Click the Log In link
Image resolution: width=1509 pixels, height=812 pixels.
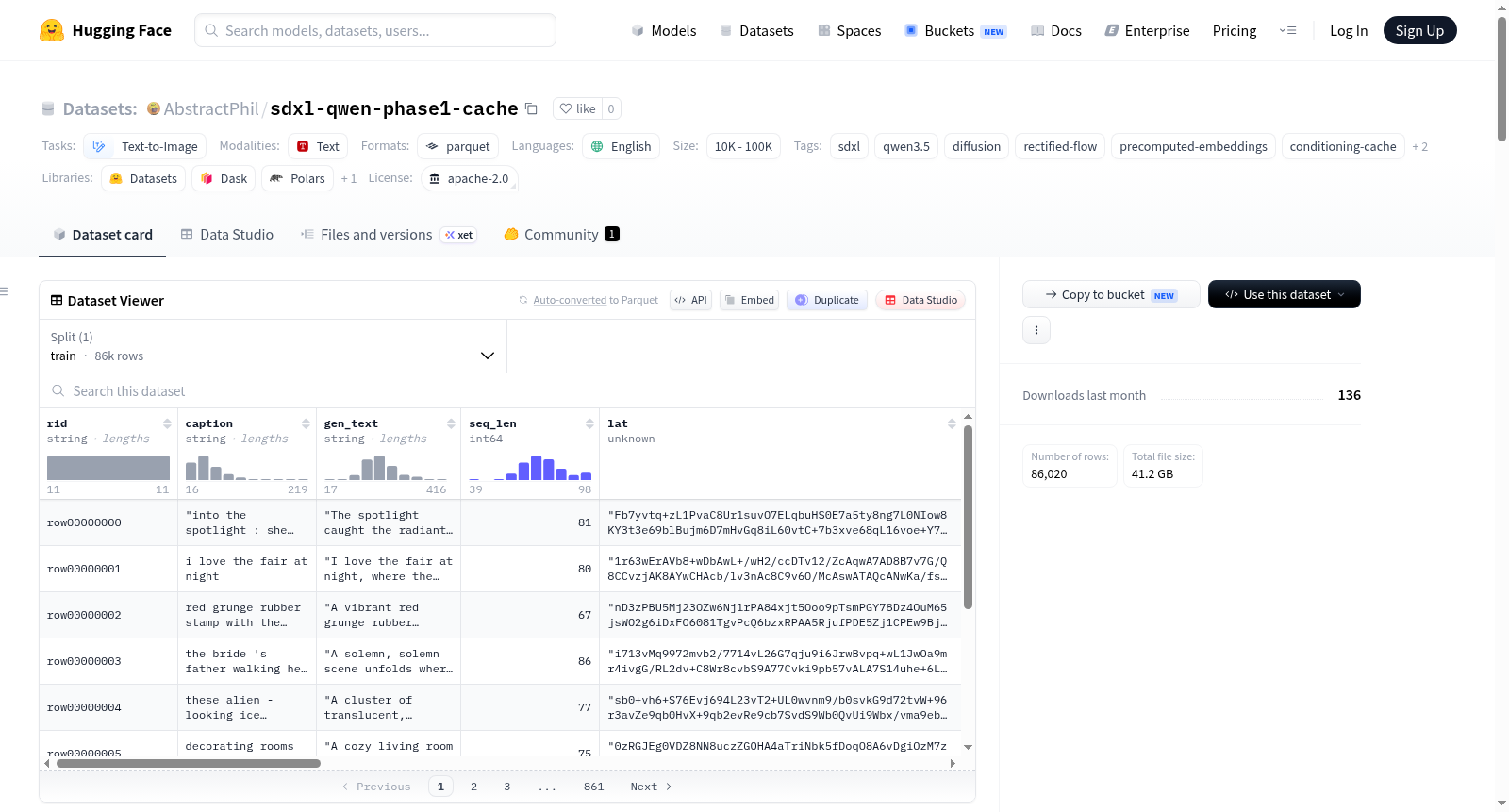point(1349,30)
